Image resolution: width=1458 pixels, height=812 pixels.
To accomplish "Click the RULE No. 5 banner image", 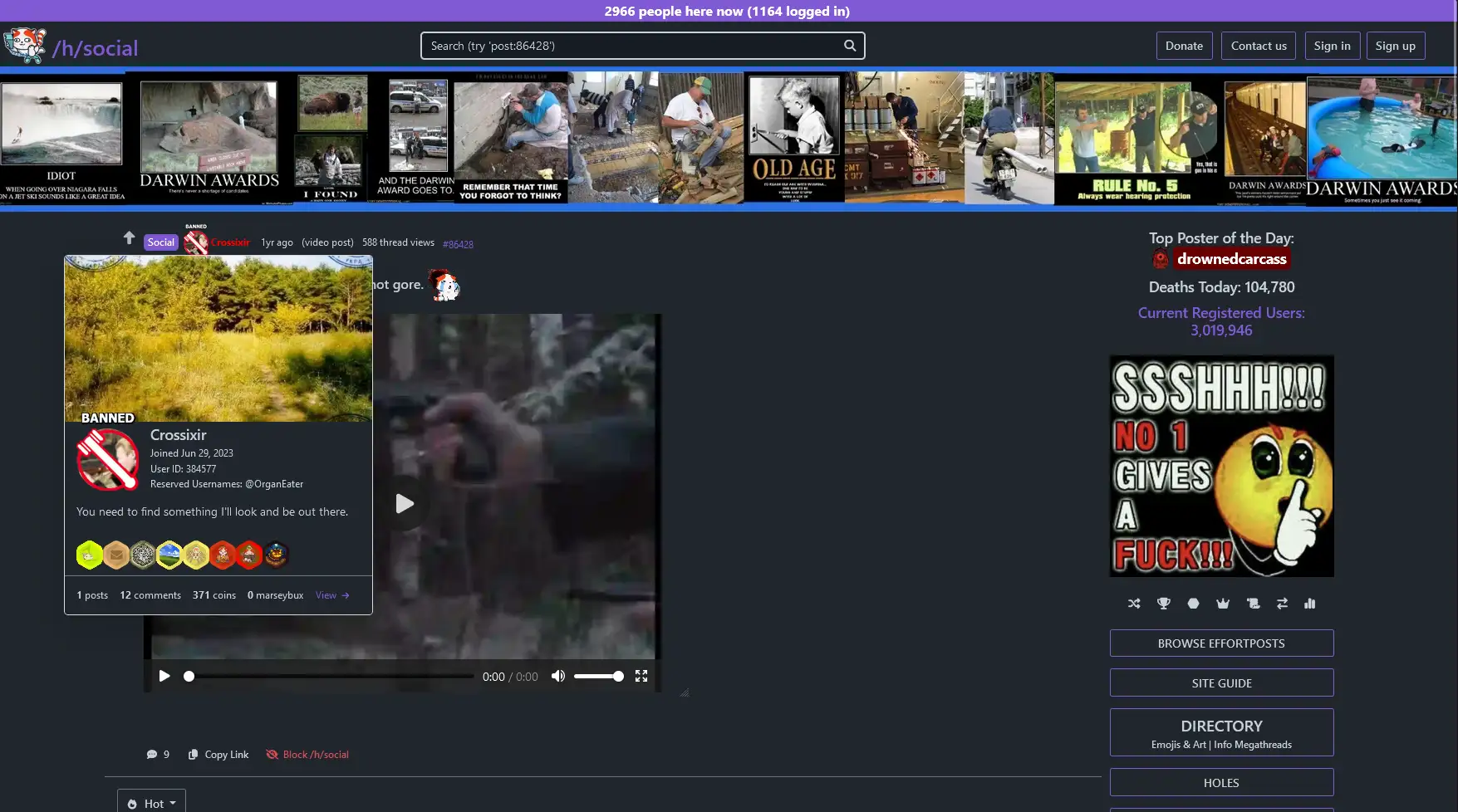I will point(1138,138).
